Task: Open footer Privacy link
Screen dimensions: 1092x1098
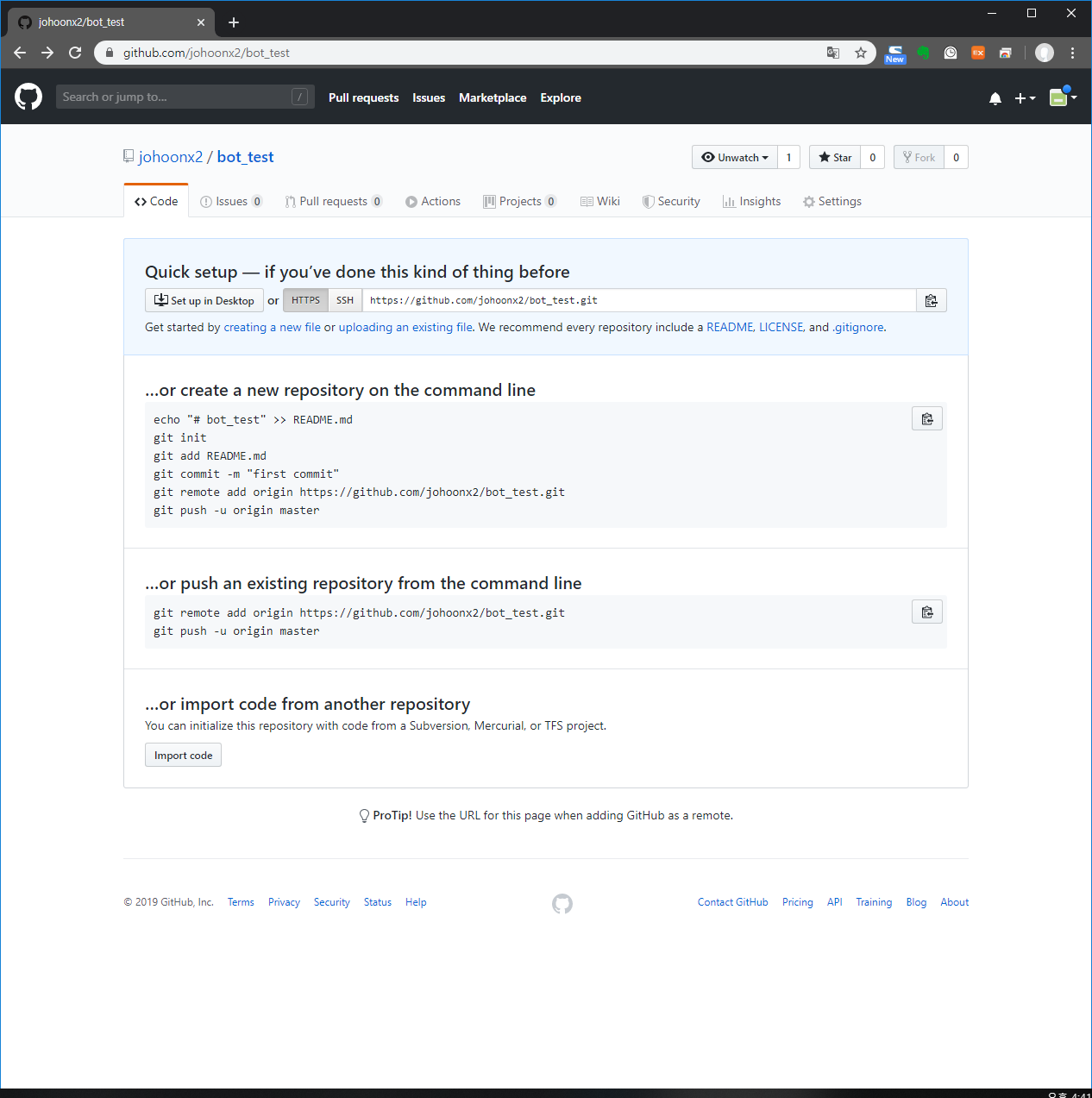Action: [284, 902]
